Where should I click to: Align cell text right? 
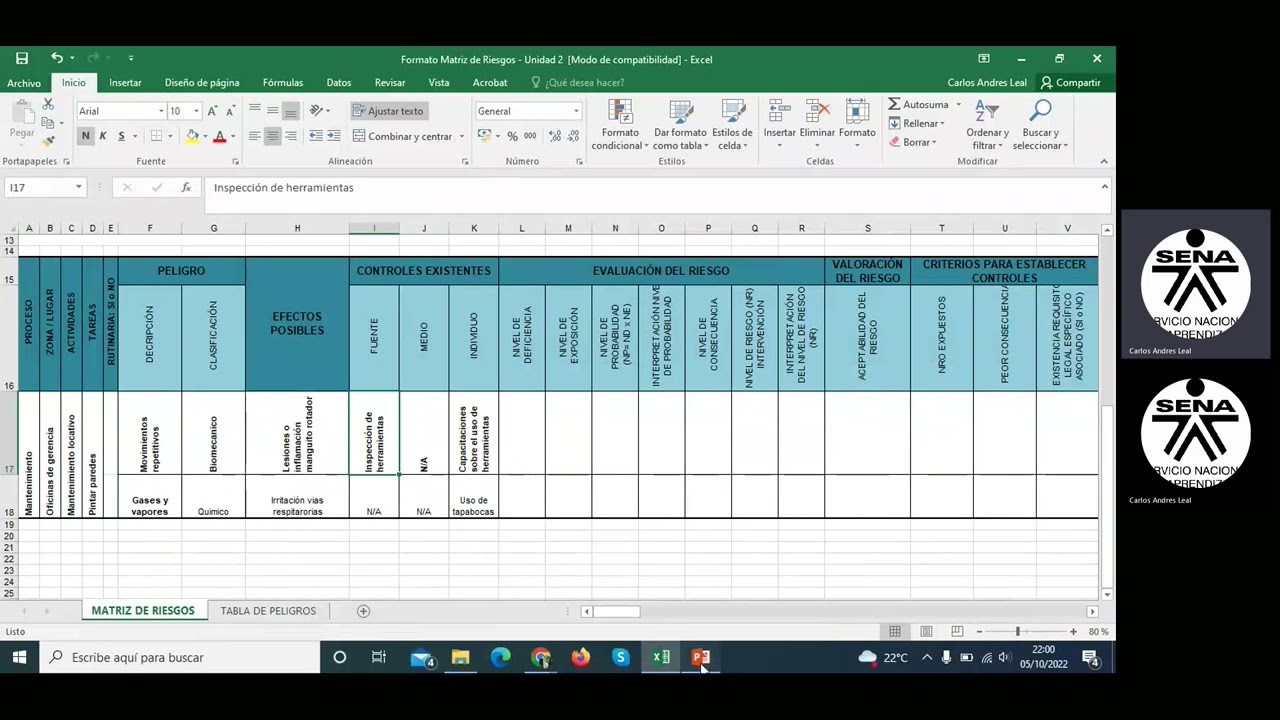tap(290, 136)
